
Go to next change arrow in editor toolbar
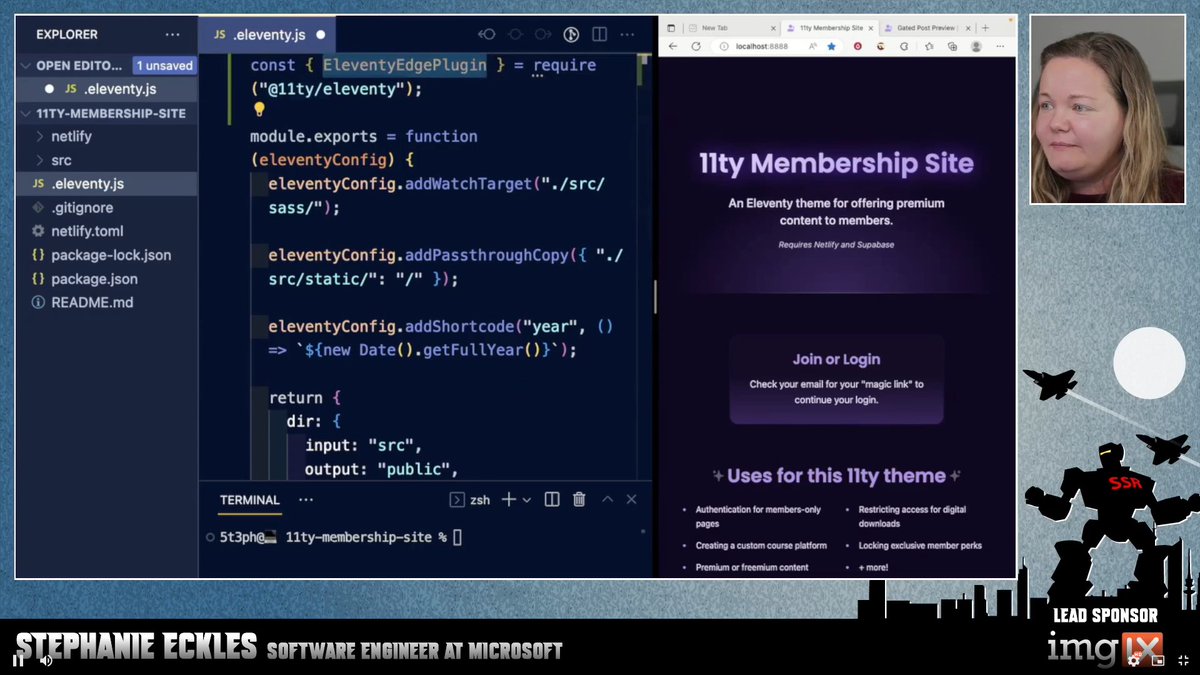point(543,34)
